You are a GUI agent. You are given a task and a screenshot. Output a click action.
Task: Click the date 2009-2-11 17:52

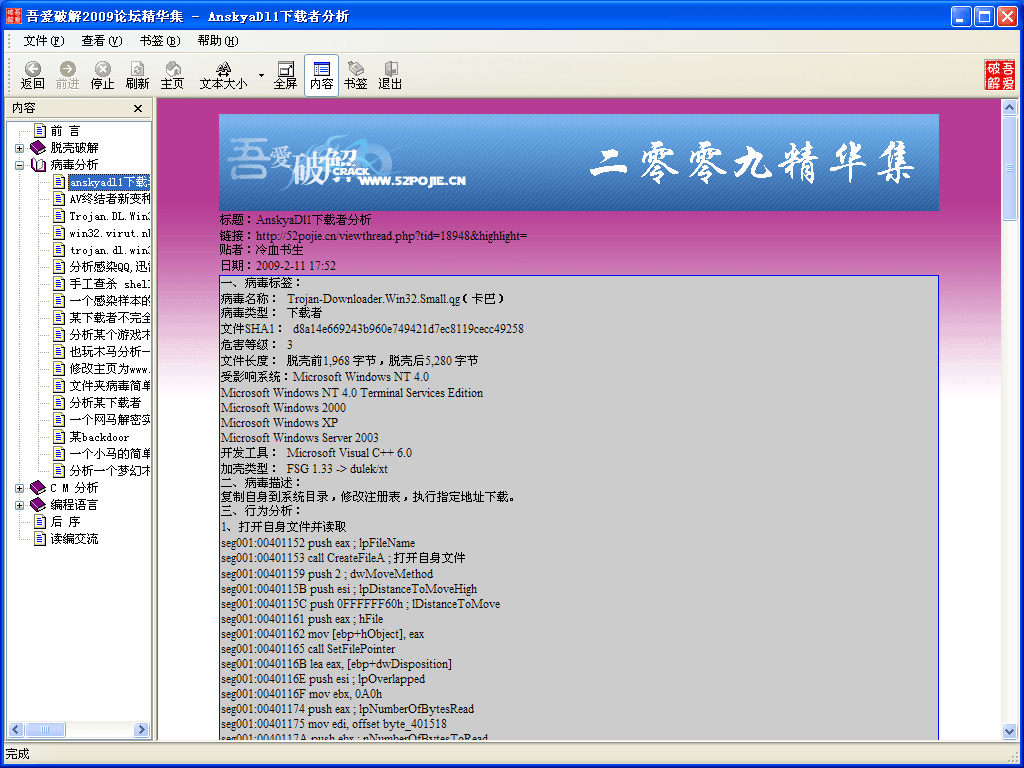coord(296,266)
